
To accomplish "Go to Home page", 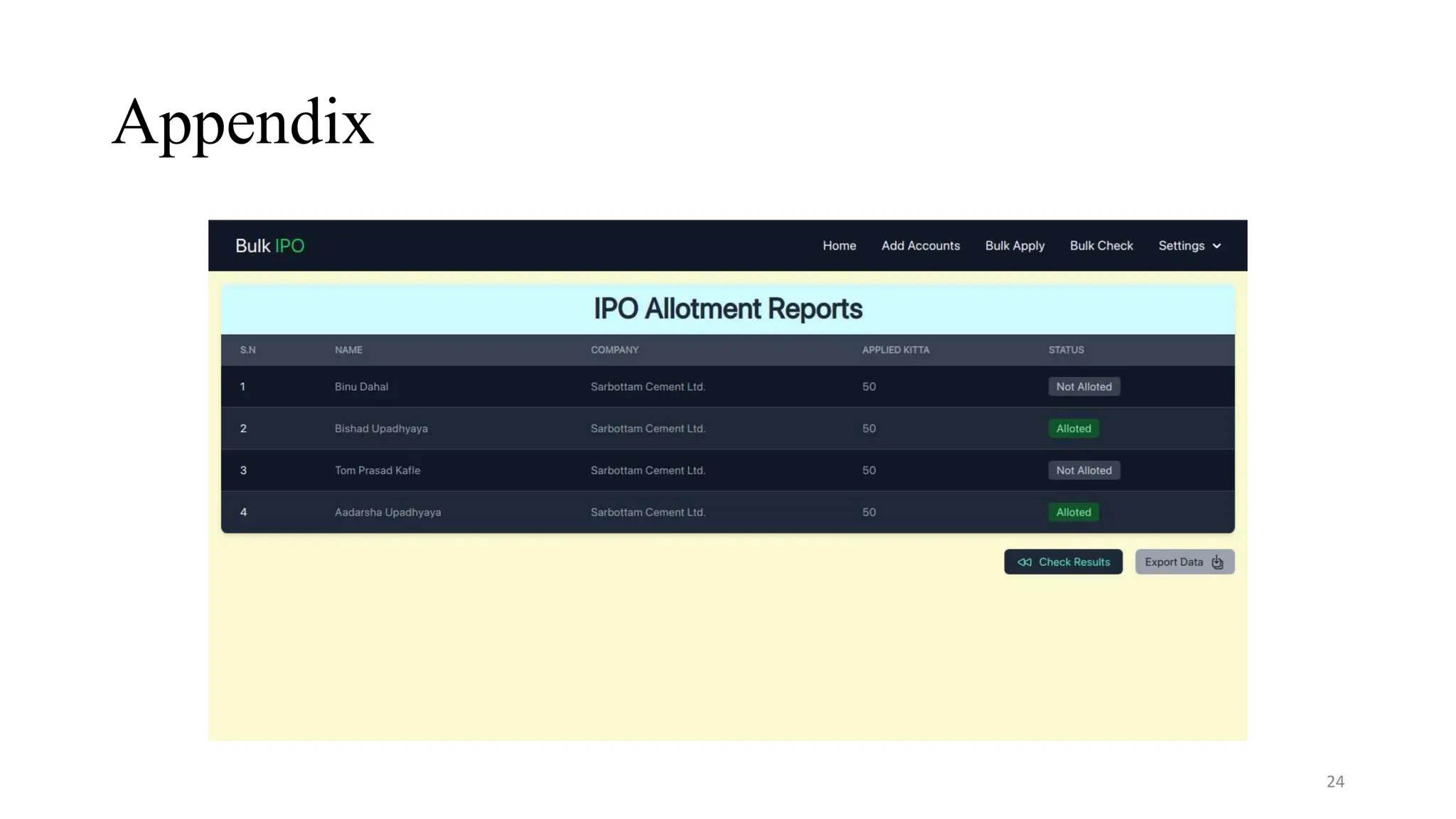I will pyautogui.click(x=839, y=246).
